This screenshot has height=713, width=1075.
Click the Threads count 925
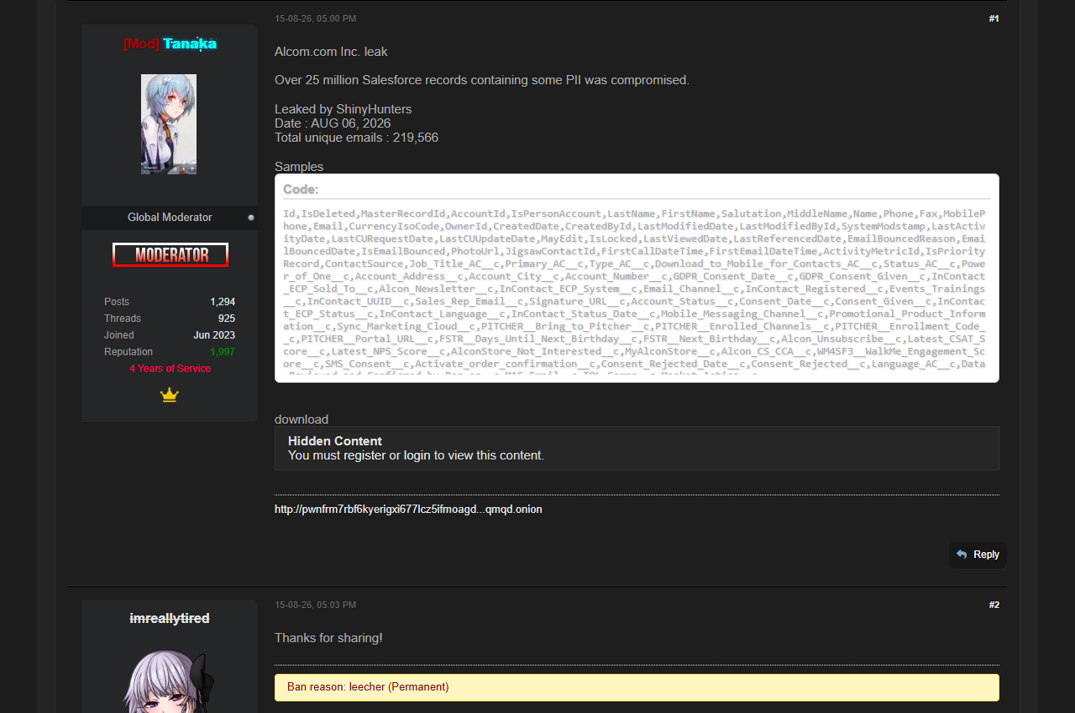tap(226, 318)
